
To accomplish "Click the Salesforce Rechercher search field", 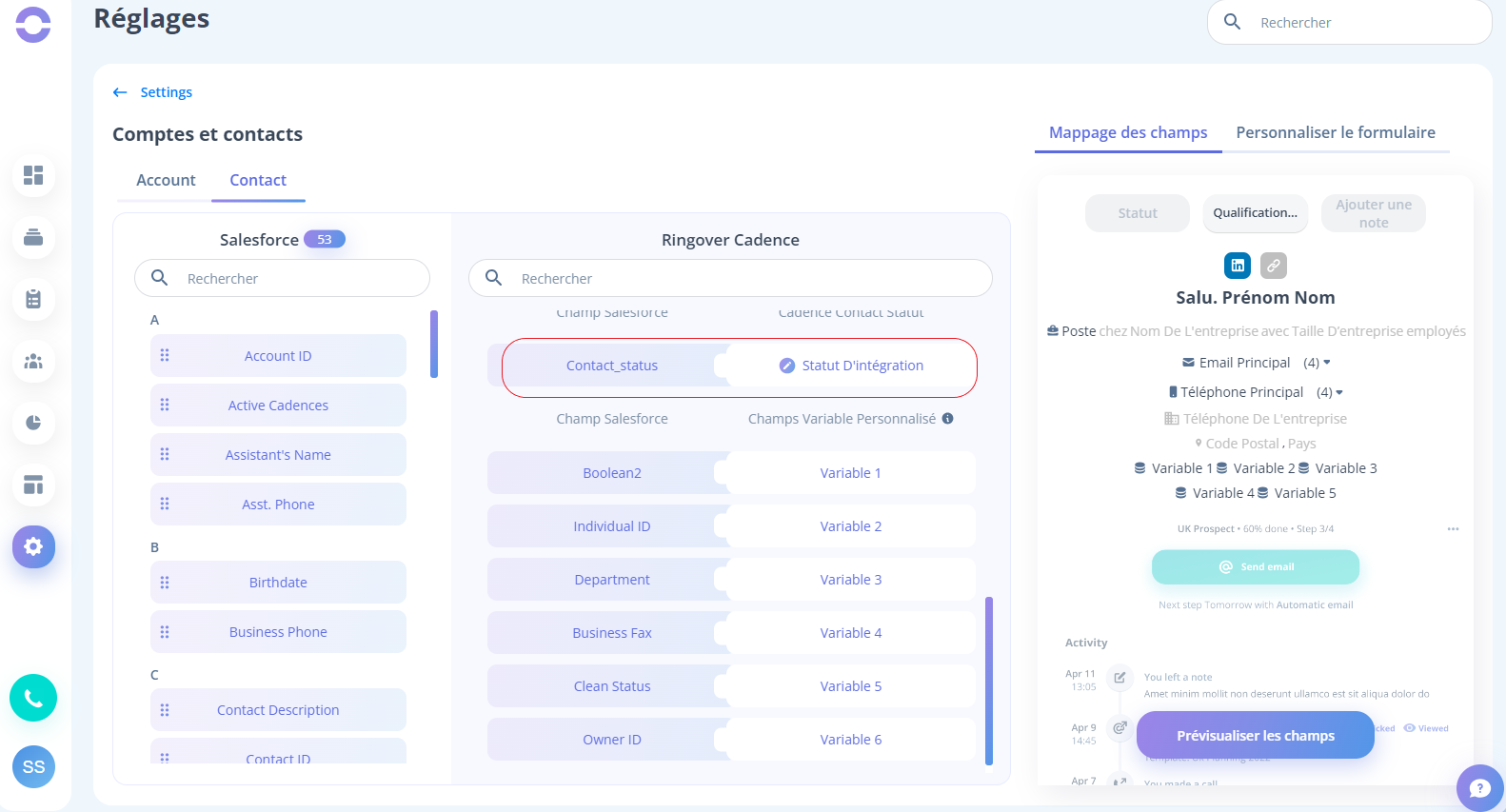I will tap(282, 278).
